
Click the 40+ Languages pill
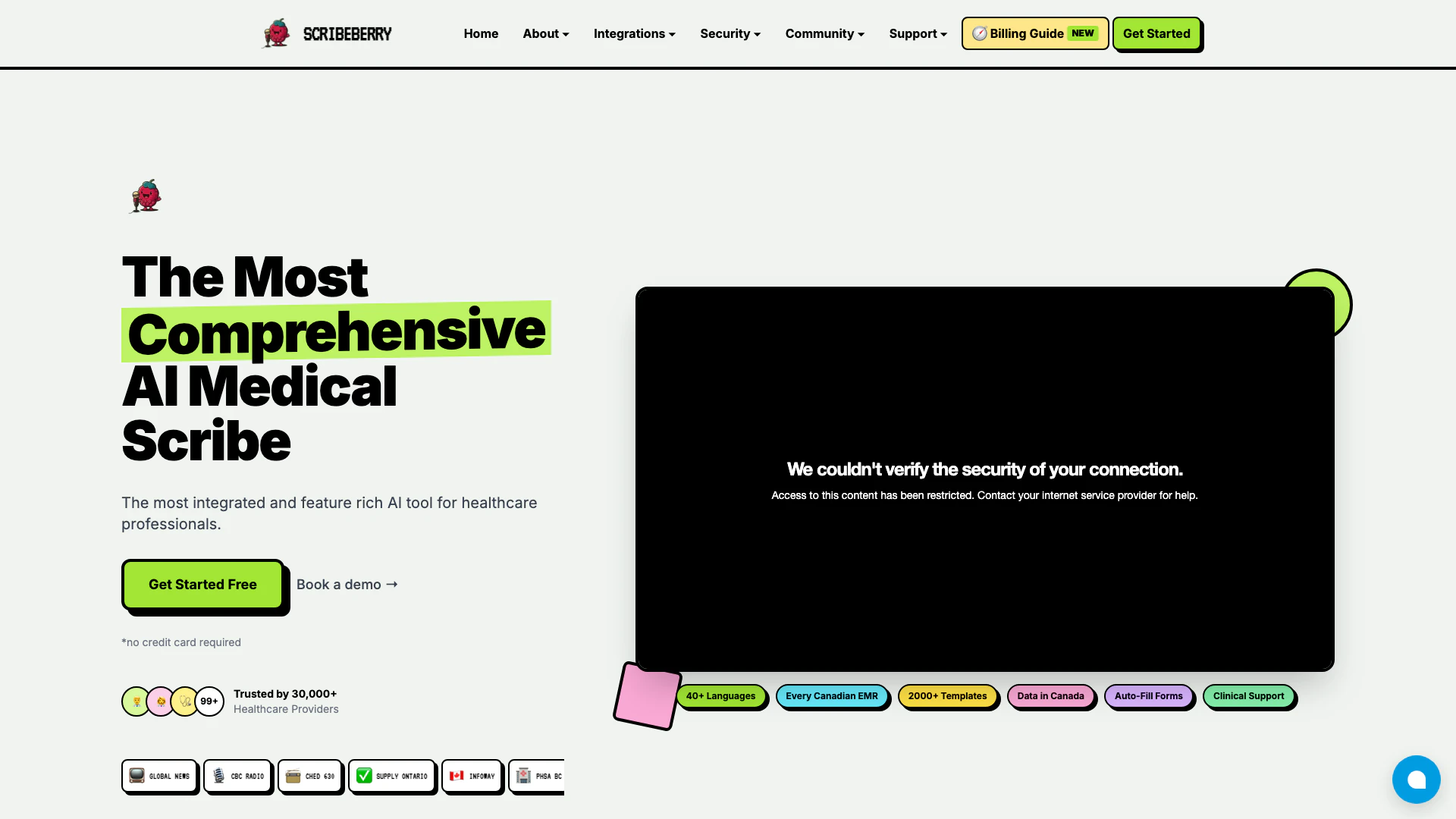point(721,695)
